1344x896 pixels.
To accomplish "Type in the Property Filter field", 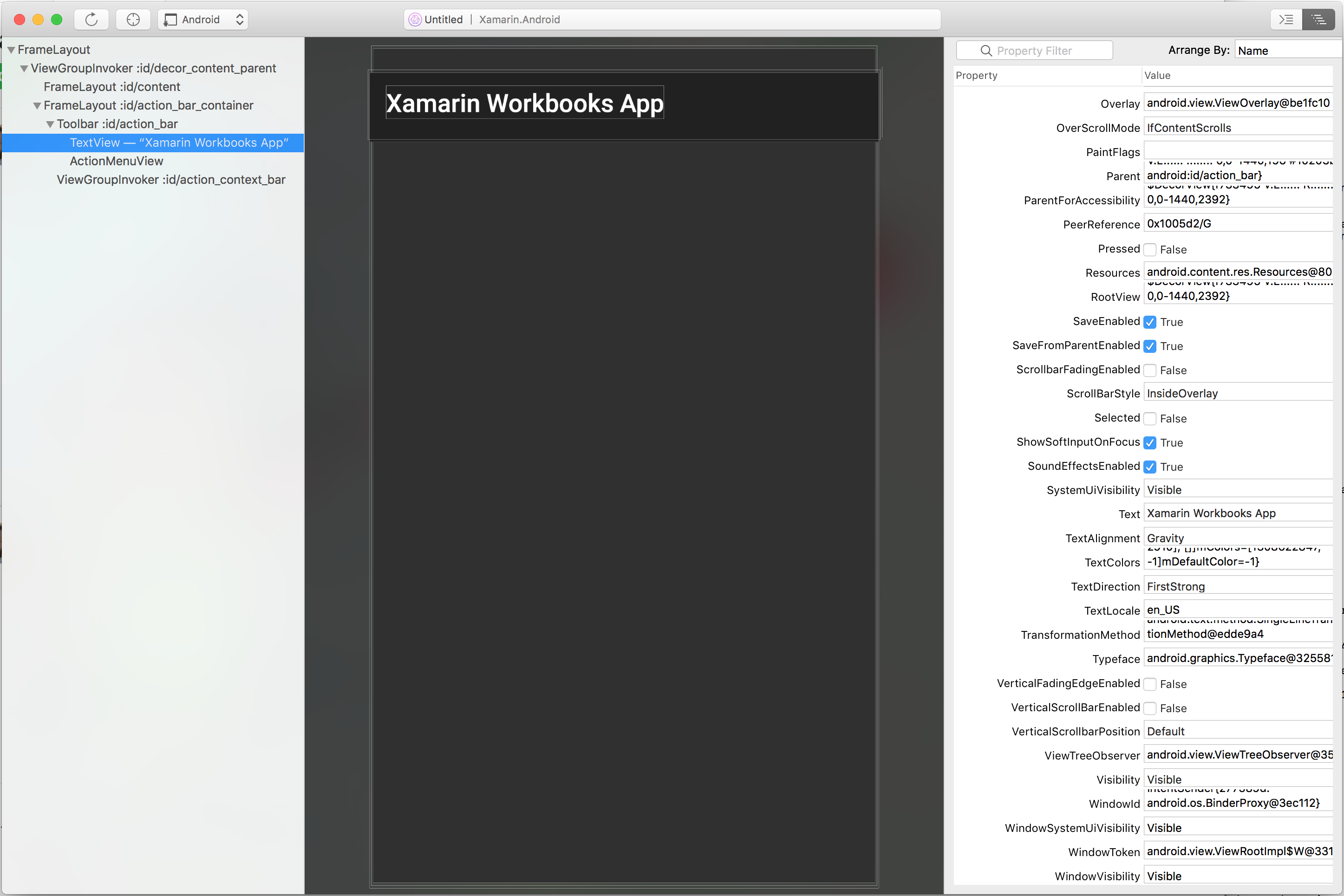I will 1035,50.
